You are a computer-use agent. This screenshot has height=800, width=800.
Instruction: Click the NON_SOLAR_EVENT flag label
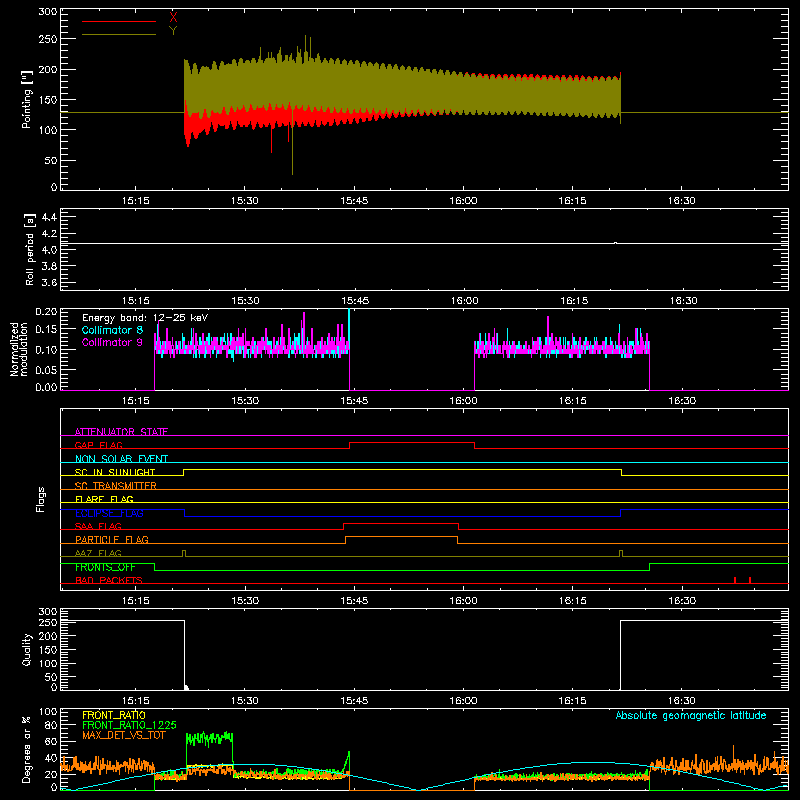pyautogui.click(x=121, y=459)
